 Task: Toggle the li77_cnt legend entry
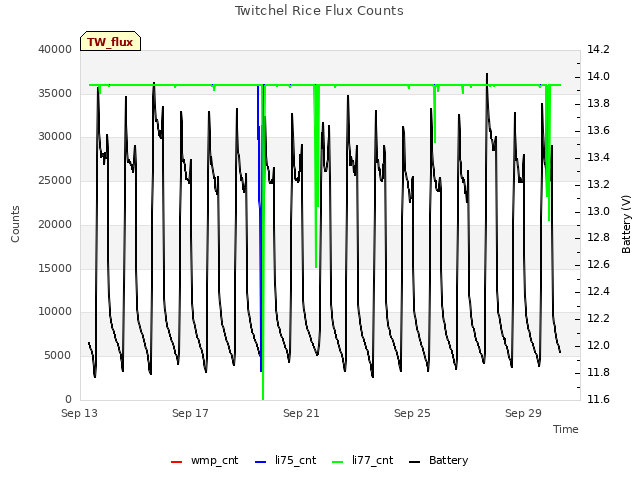(x=362, y=460)
